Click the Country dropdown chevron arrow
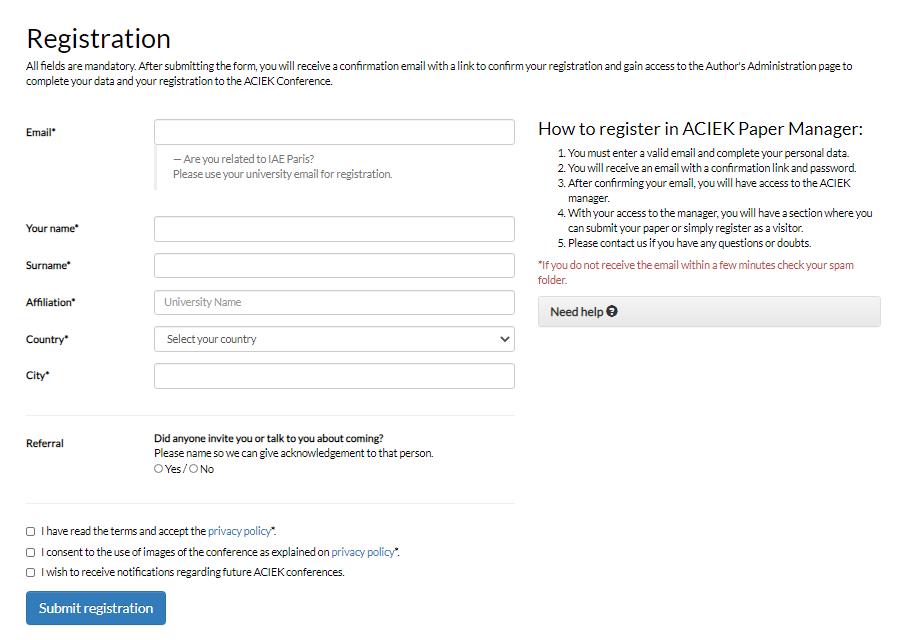The image size is (918, 640). click(504, 339)
